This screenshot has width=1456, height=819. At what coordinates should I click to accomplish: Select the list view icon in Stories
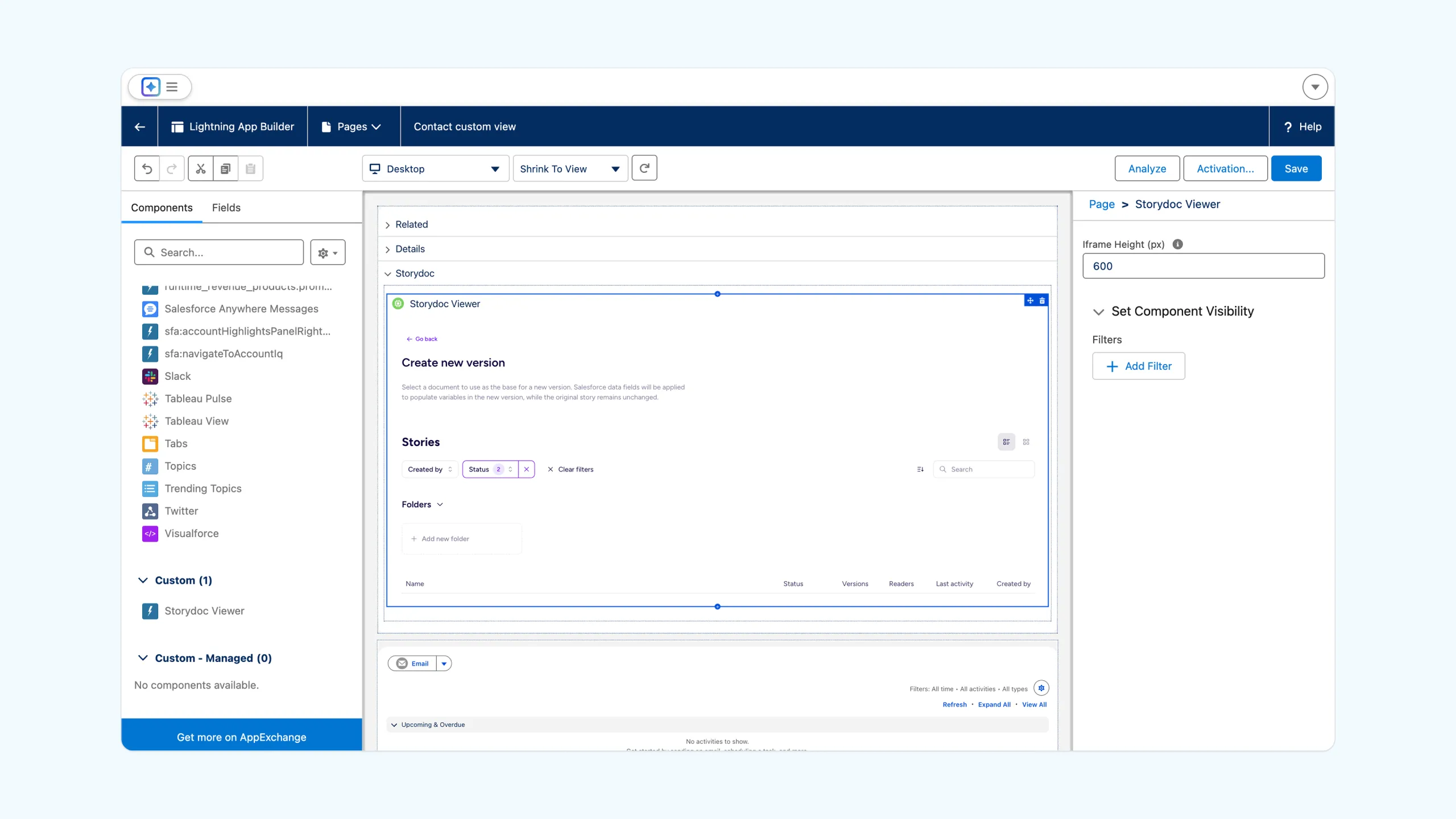[x=1006, y=442]
